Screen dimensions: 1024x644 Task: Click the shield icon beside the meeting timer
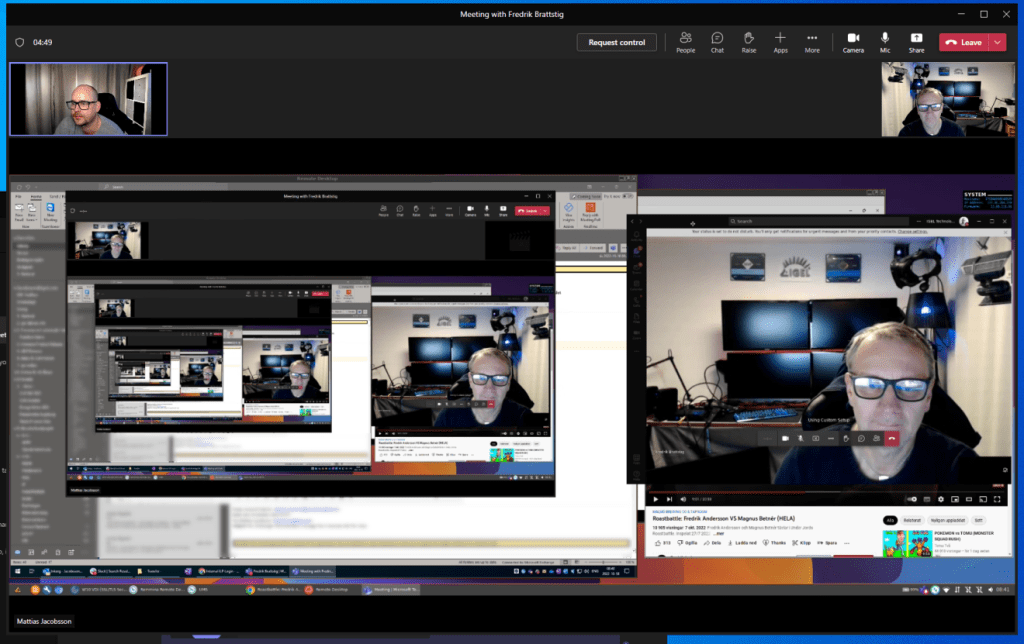[x=19, y=43]
